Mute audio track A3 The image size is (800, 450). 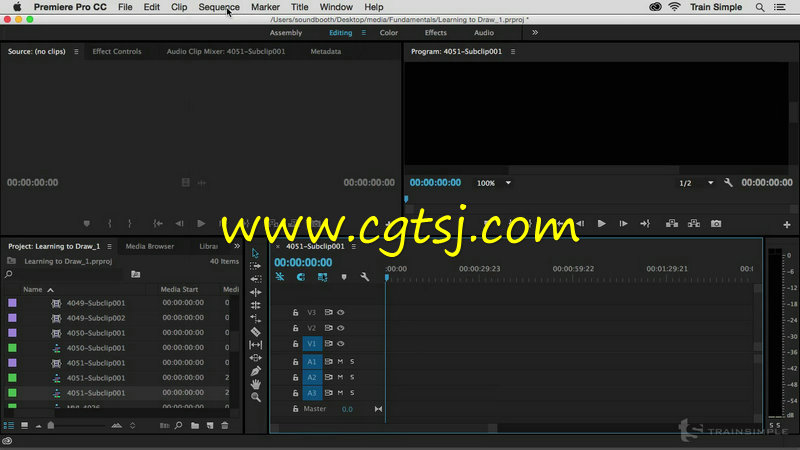[x=340, y=393]
